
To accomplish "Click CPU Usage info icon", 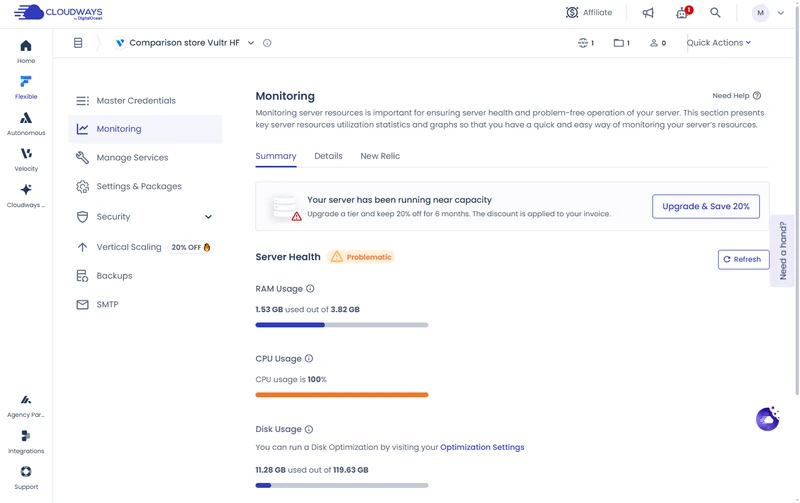I will (309, 358).
